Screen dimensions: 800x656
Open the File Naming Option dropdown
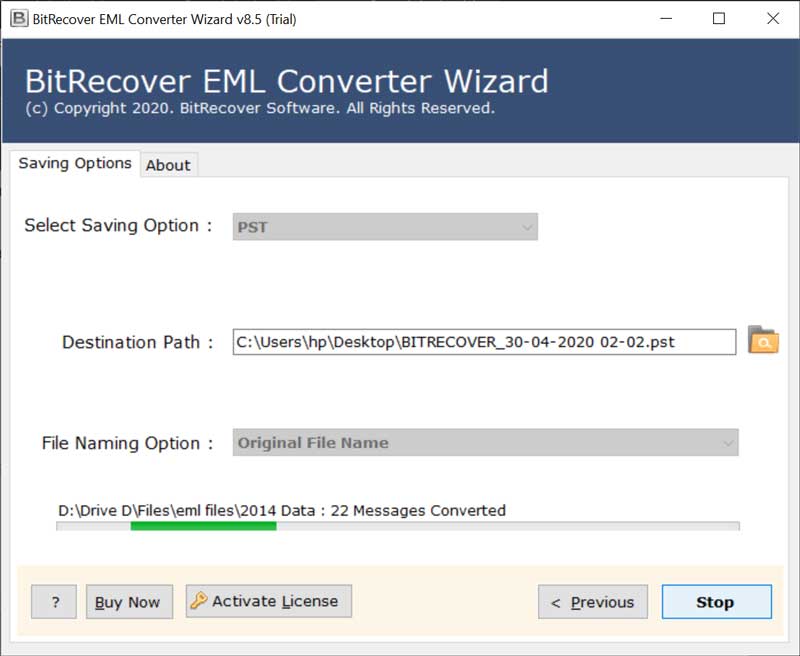[x=486, y=443]
